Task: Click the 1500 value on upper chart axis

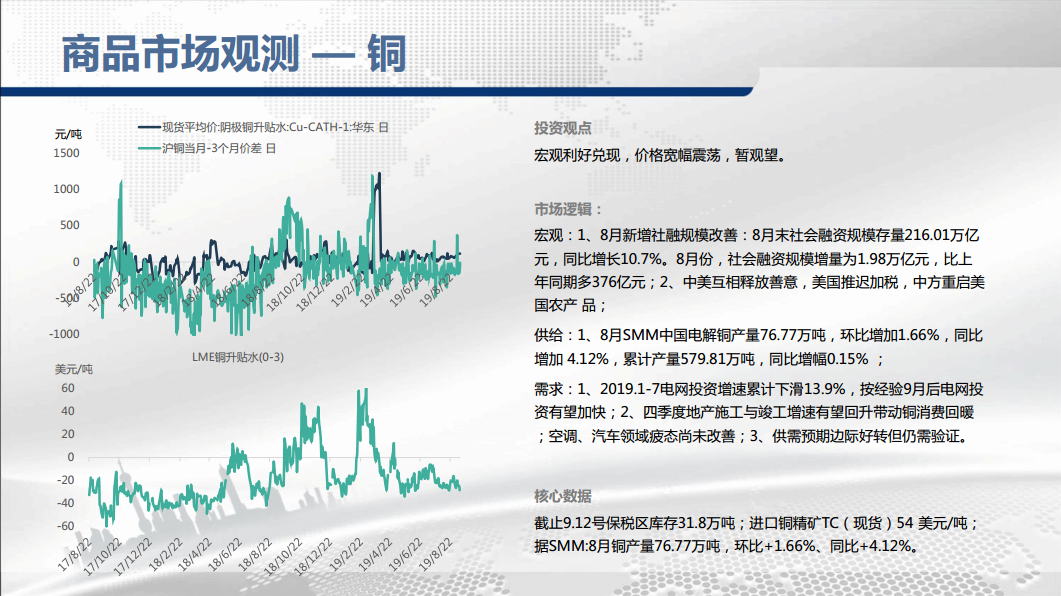Action: (65, 153)
